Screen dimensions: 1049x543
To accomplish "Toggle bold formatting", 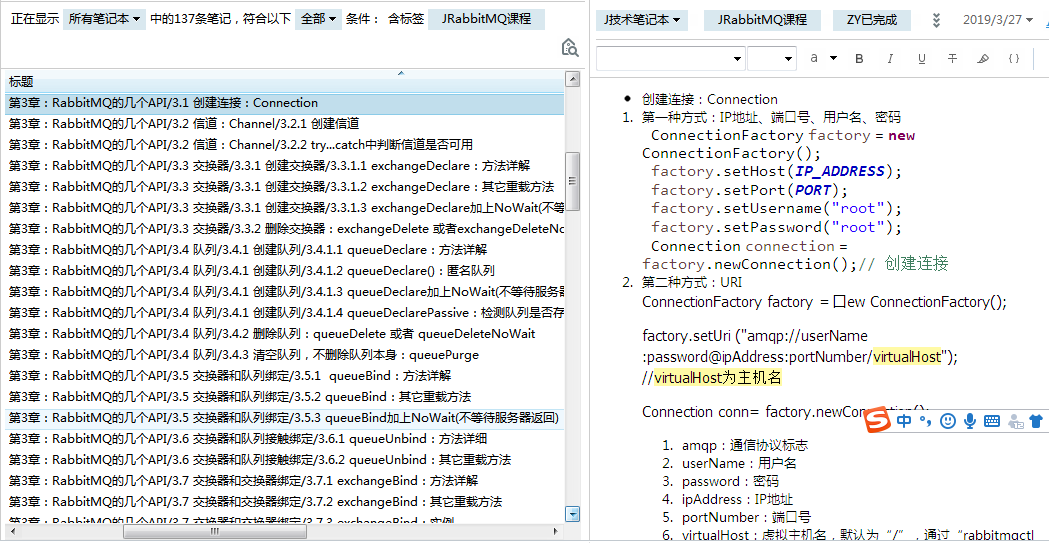I will (x=860, y=58).
